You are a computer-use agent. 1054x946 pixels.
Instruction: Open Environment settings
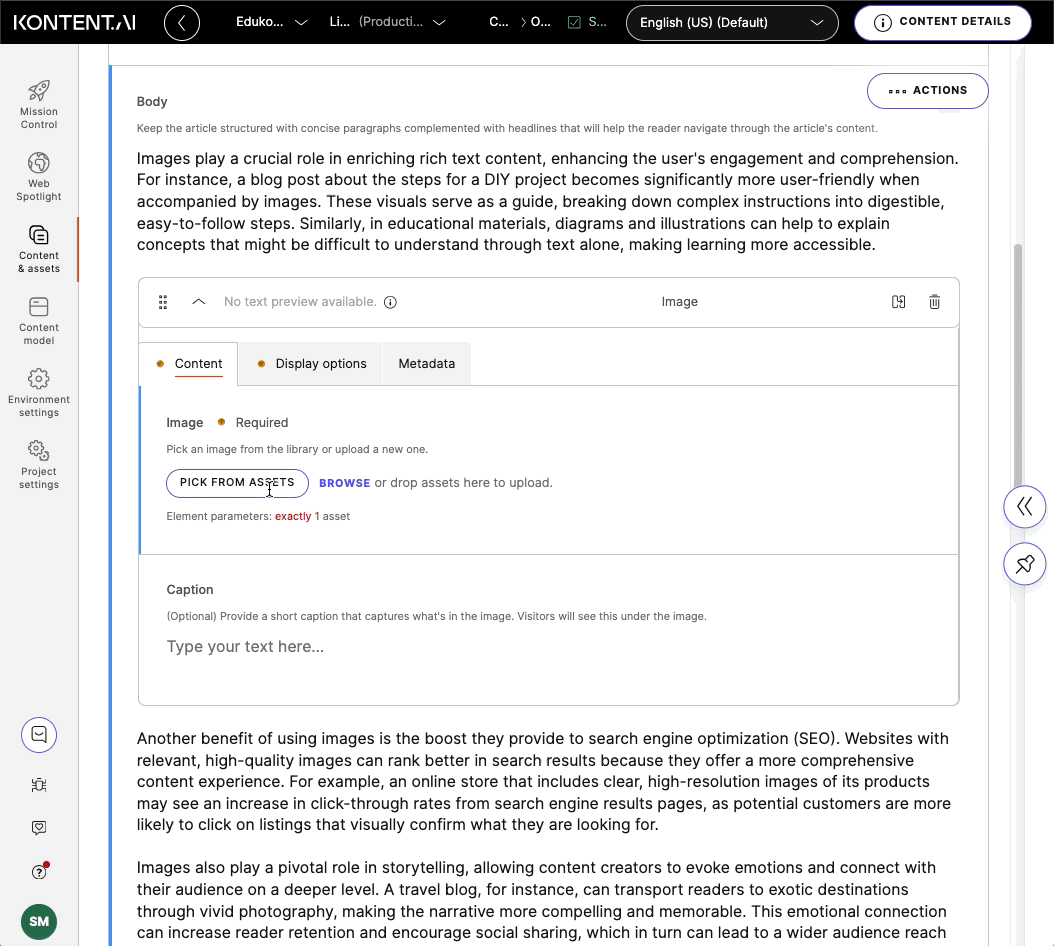(x=38, y=392)
